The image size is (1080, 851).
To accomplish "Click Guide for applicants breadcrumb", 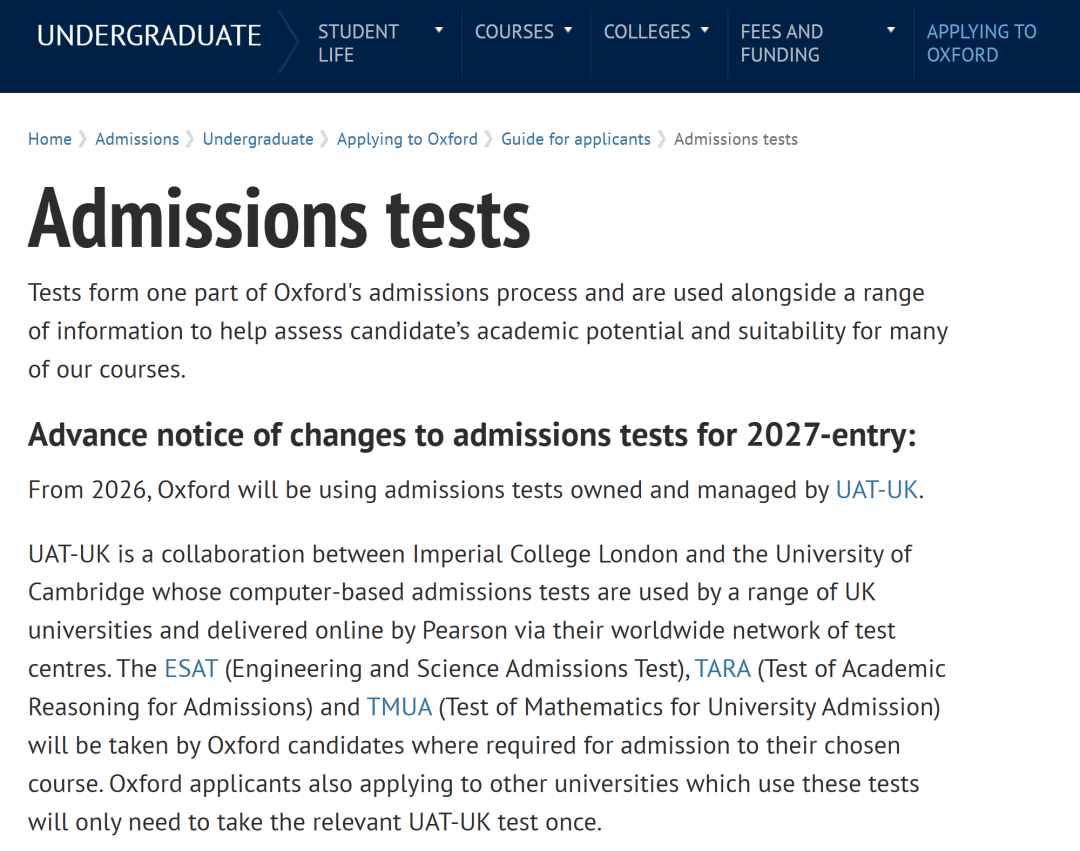I will pos(576,139).
